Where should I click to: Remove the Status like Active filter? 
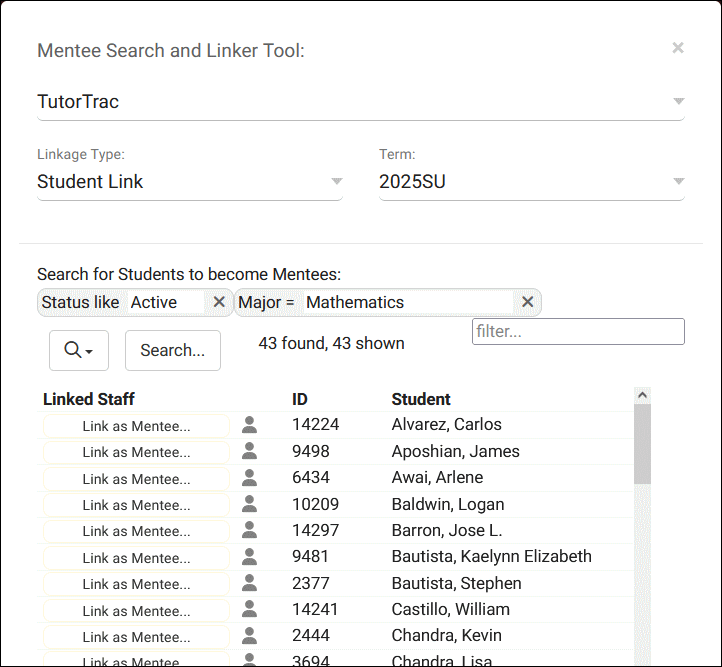pos(219,302)
